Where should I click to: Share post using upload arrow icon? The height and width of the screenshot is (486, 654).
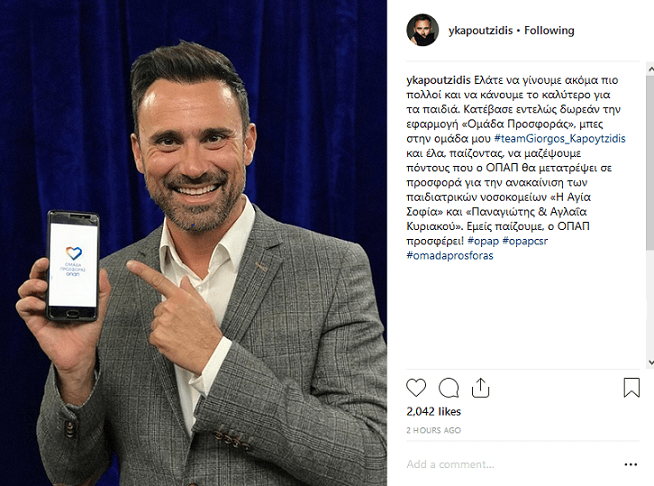tap(480, 388)
